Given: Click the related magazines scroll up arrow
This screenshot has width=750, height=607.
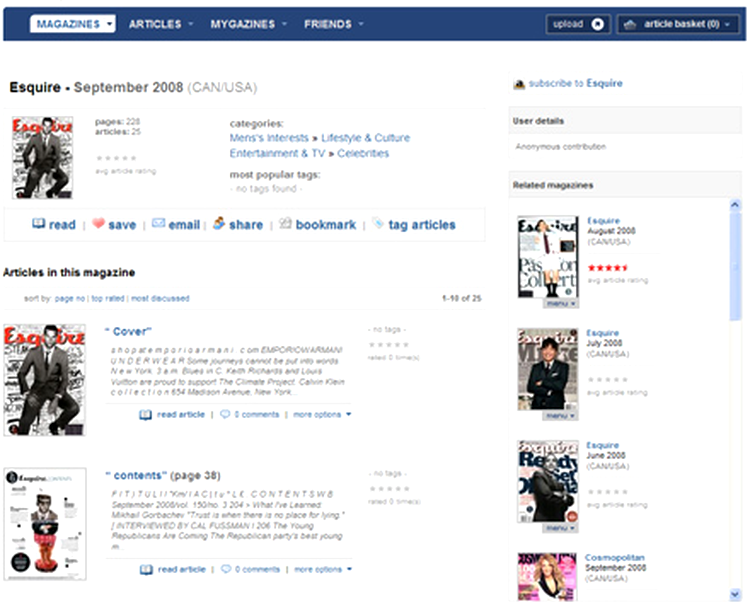Looking at the screenshot, I should [735, 205].
